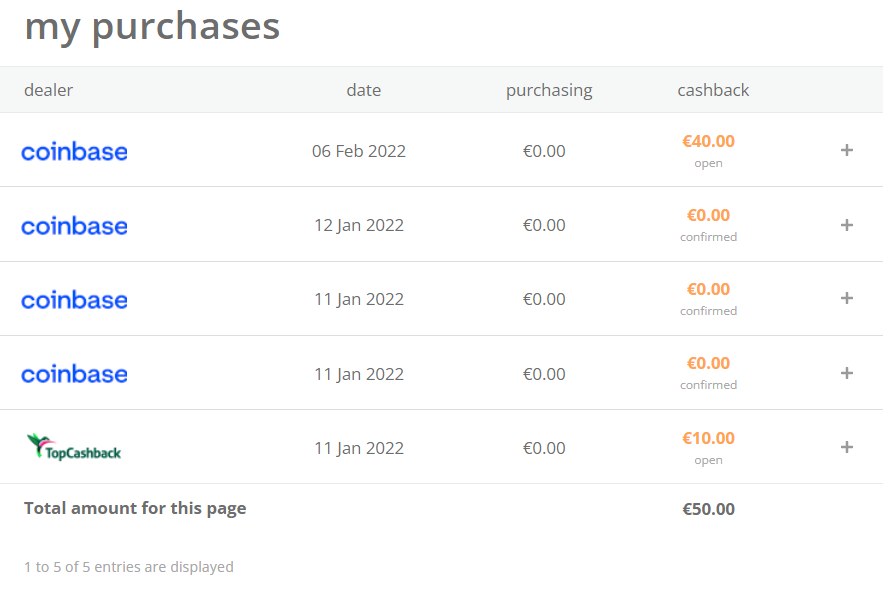Click the €40.00 open cashback amount
The width and height of the screenshot is (883, 591).
click(708, 142)
